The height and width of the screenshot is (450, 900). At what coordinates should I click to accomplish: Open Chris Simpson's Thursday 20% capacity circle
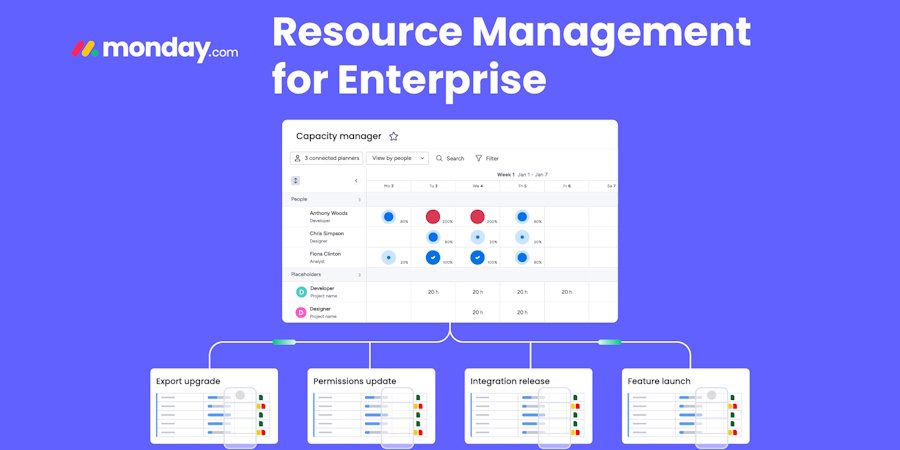tap(522, 237)
